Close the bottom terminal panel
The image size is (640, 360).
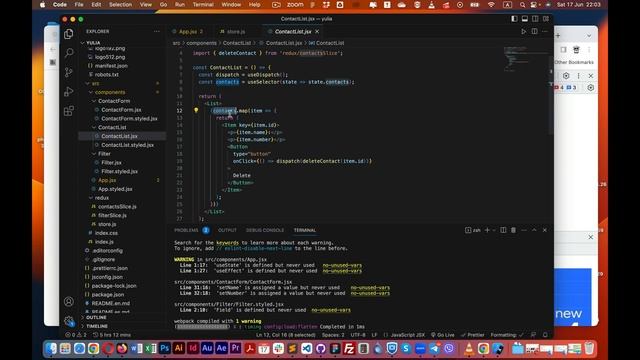click(544, 230)
